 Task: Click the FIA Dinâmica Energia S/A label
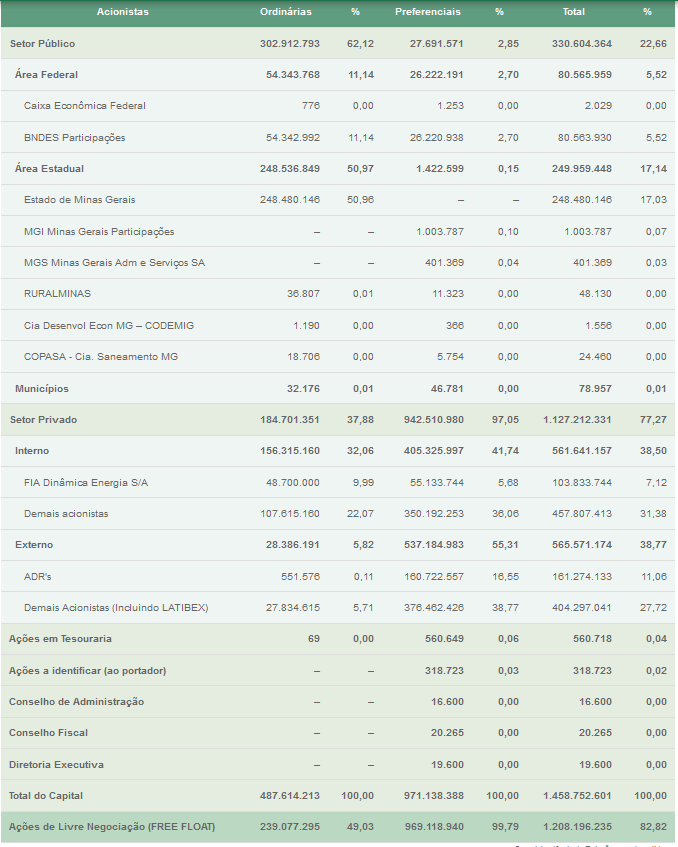coord(86,483)
